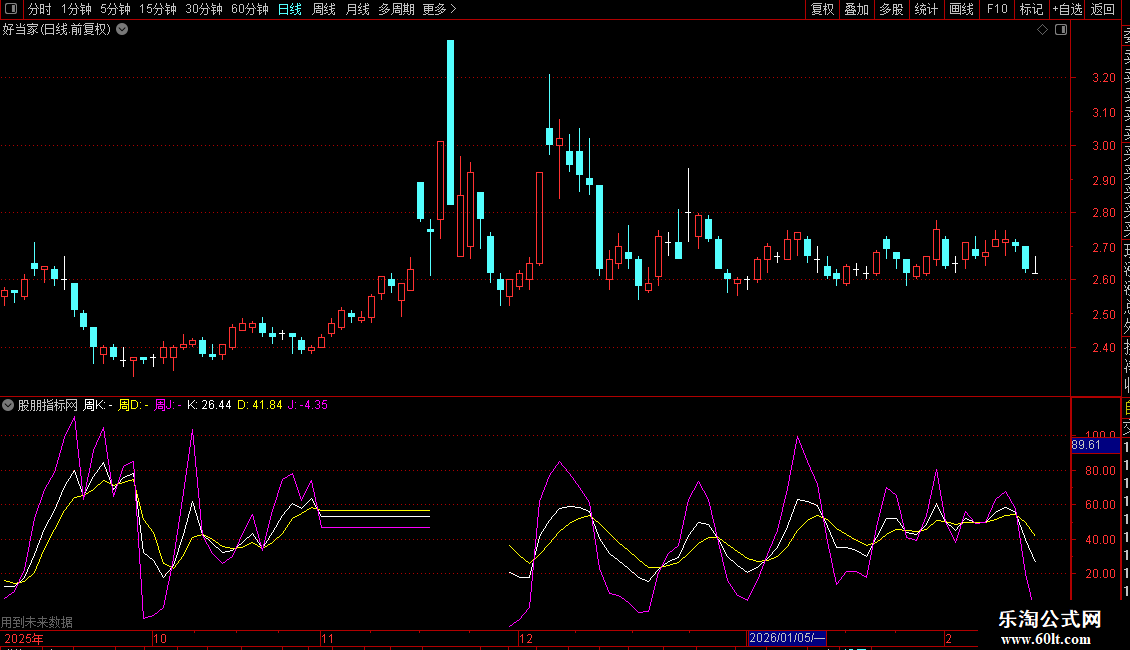Image resolution: width=1130 pixels, height=650 pixels.
Task: Click the panel layout icon at top-left
Action: point(11,9)
